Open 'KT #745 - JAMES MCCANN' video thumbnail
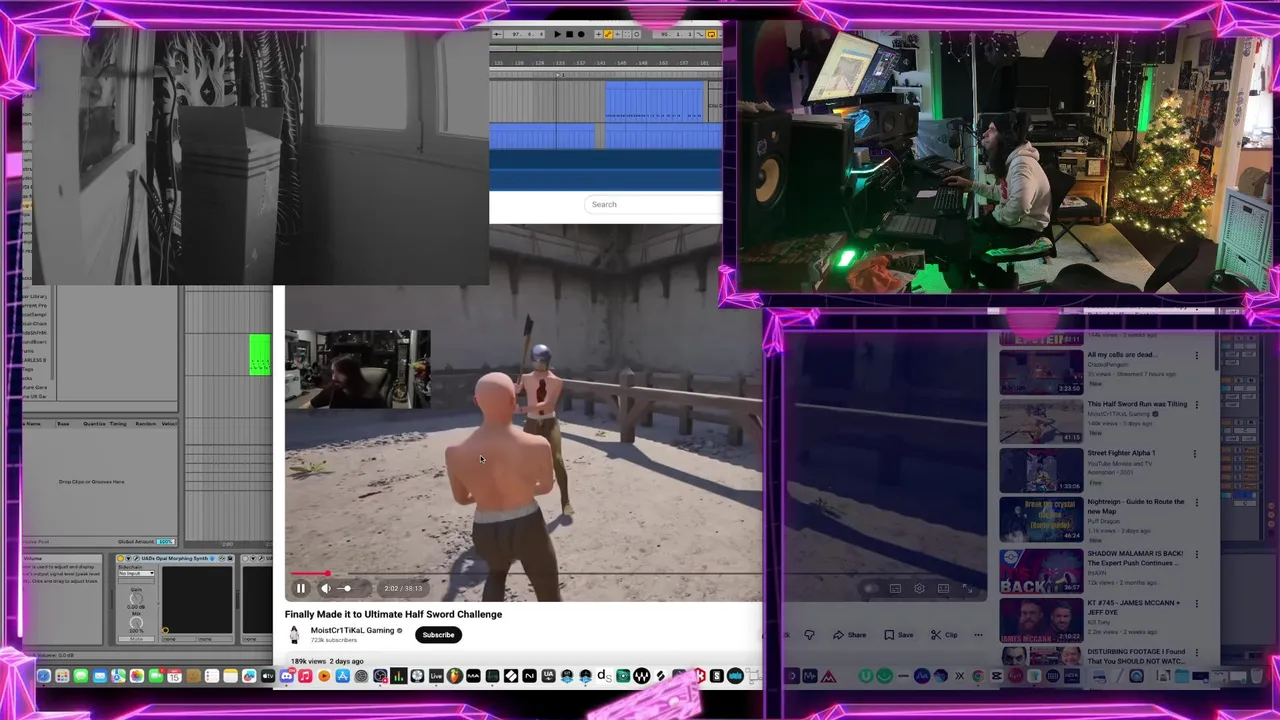The height and width of the screenshot is (720, 1280). click(1041, 620)
